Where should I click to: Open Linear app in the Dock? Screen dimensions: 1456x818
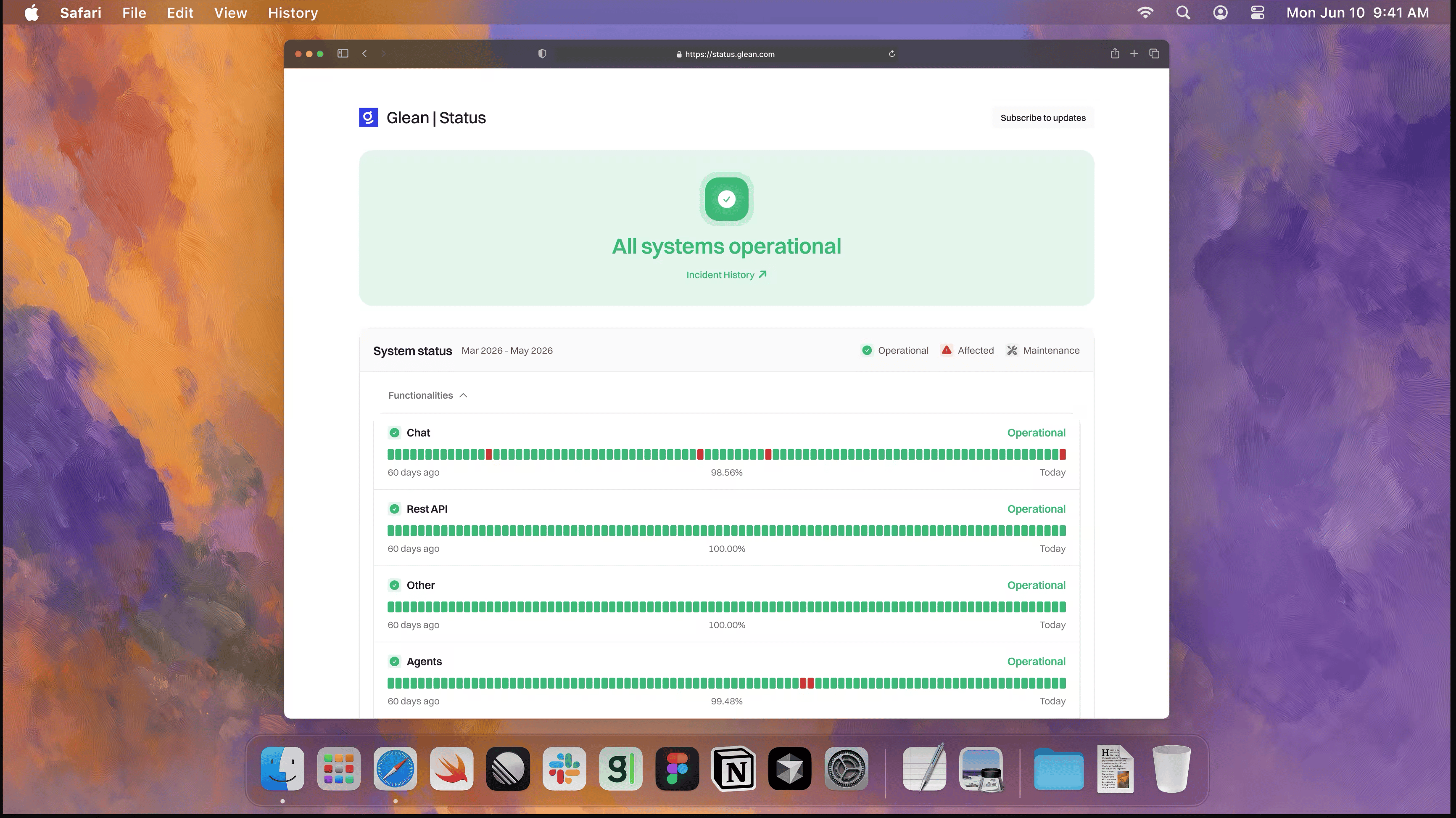508,768
